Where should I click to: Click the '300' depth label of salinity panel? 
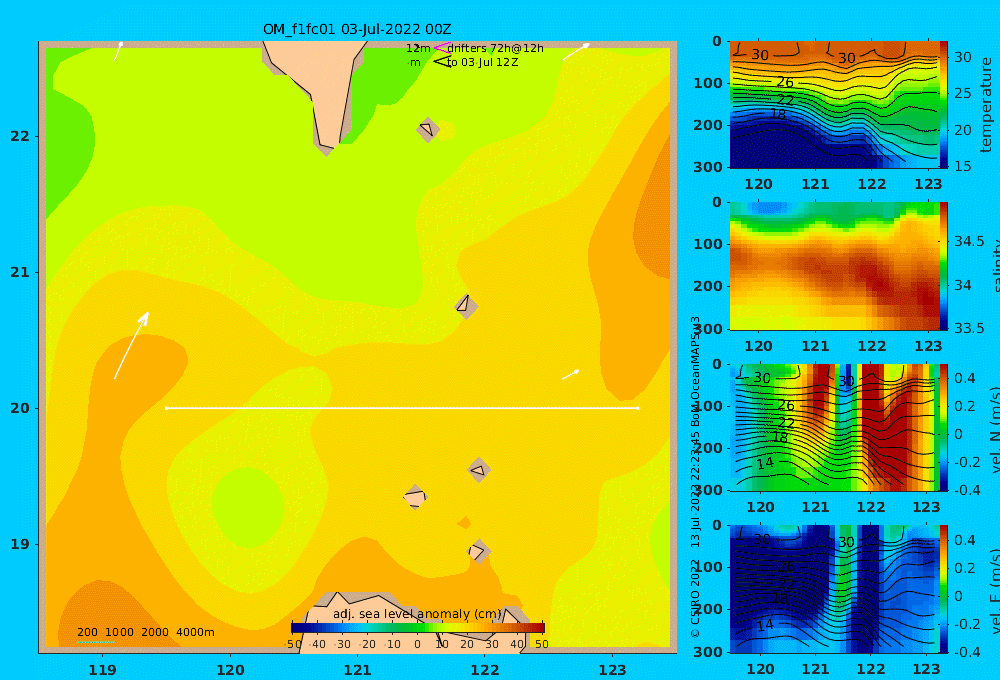point(708,329)
